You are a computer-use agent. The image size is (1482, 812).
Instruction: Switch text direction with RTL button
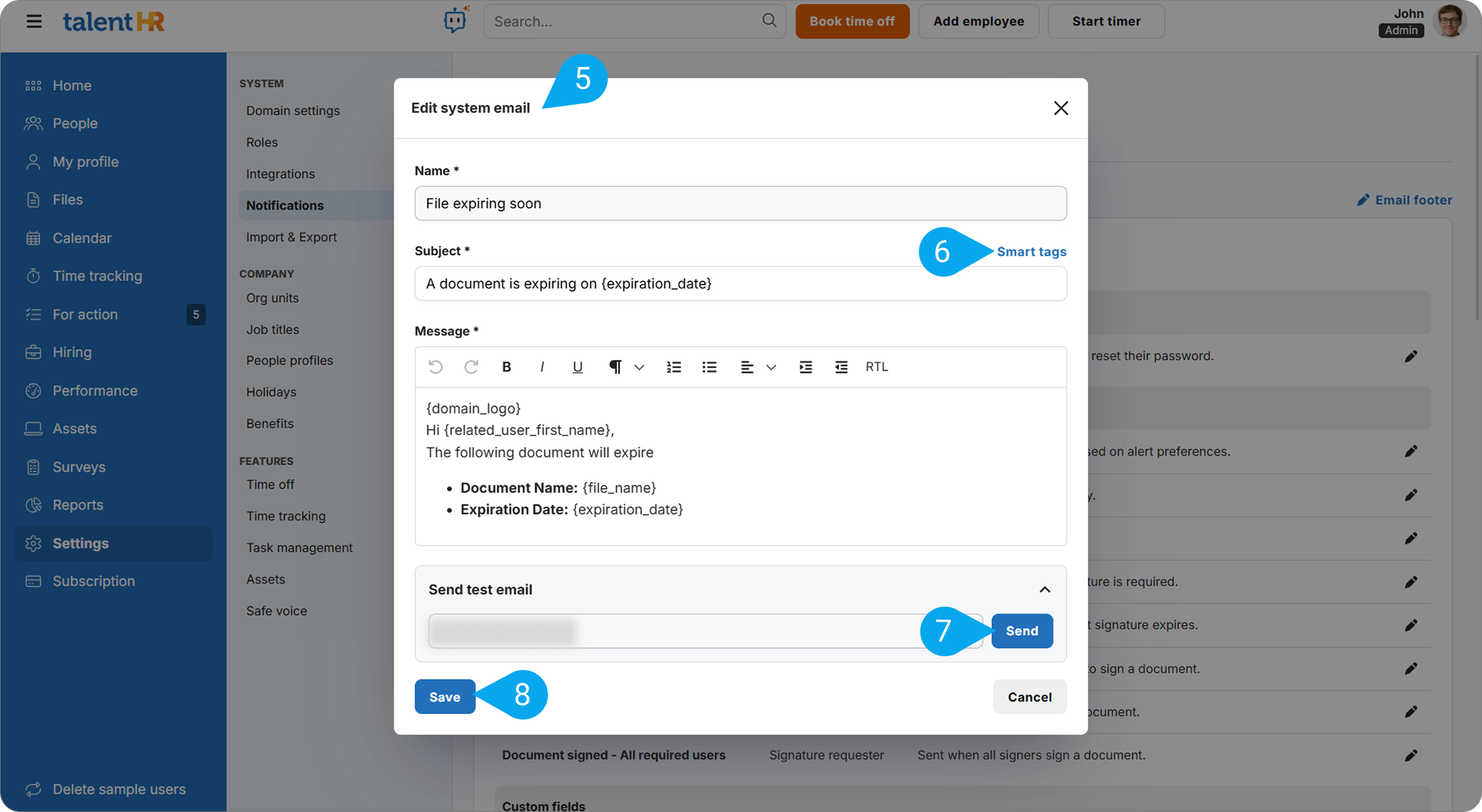coord(876,367)
